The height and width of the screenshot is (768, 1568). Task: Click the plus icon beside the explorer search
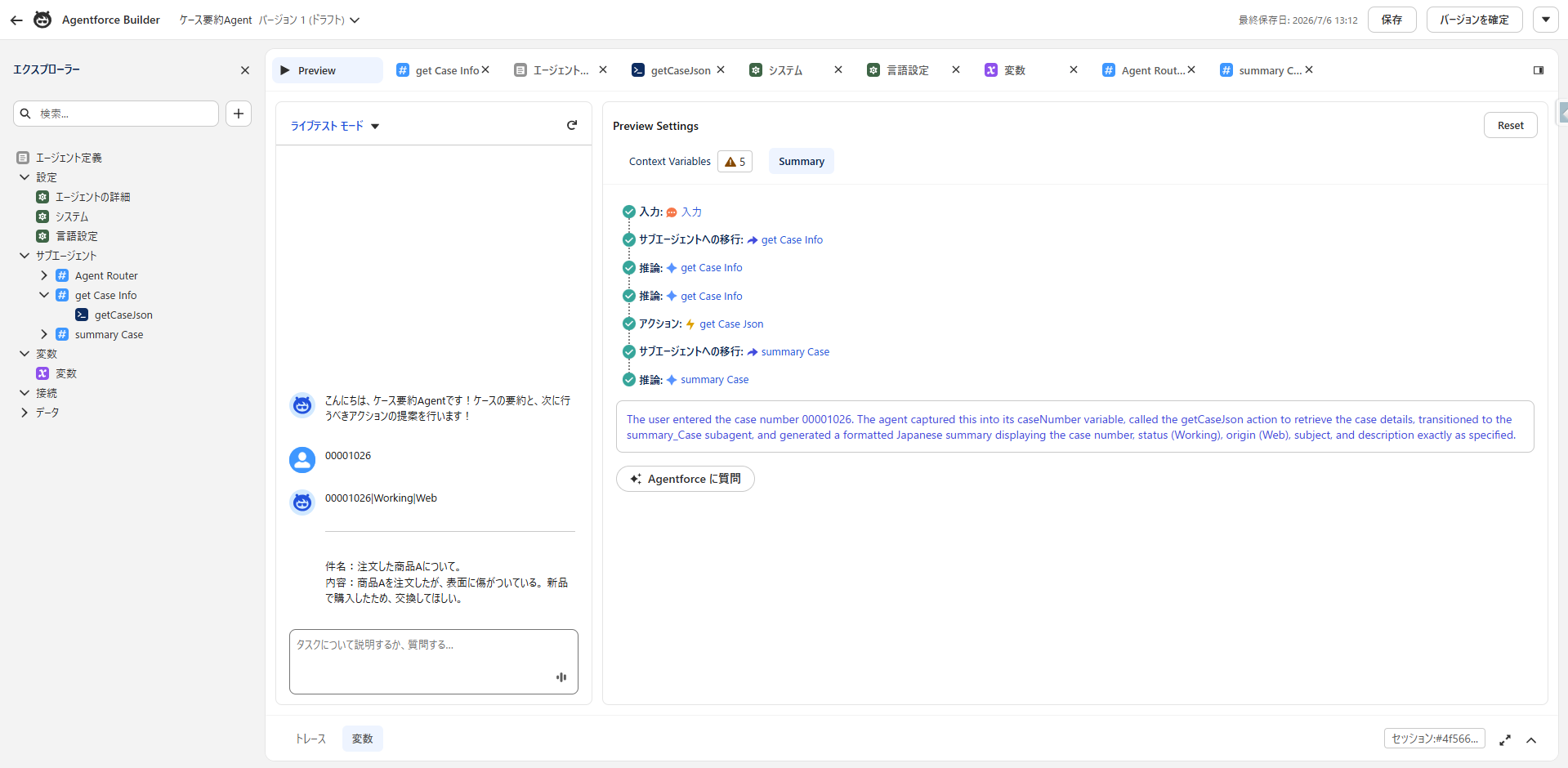pyautogui.click(x=239, y=114)
